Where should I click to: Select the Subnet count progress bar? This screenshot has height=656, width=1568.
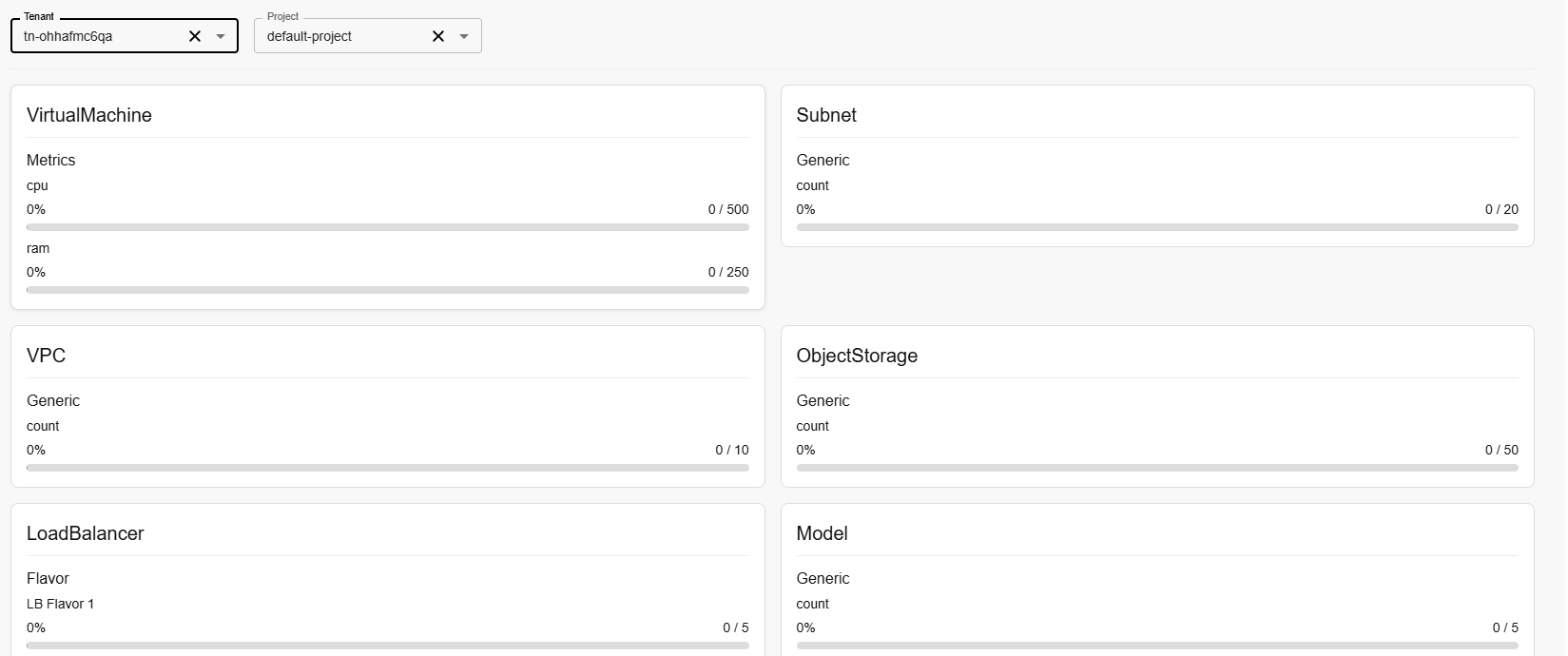tap(1156, 227)
